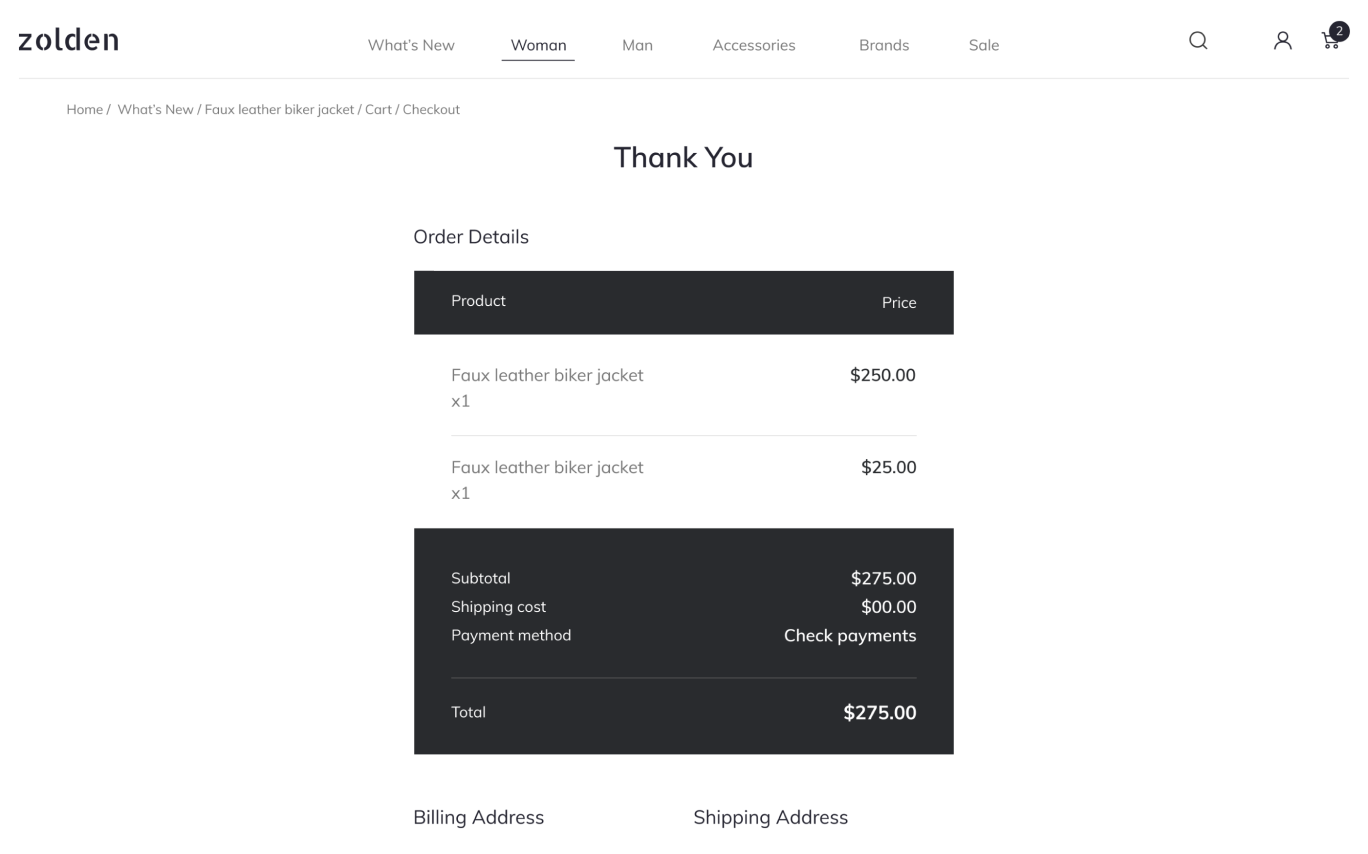
Task: Click the Check payments method text
Action: (850, 636)
